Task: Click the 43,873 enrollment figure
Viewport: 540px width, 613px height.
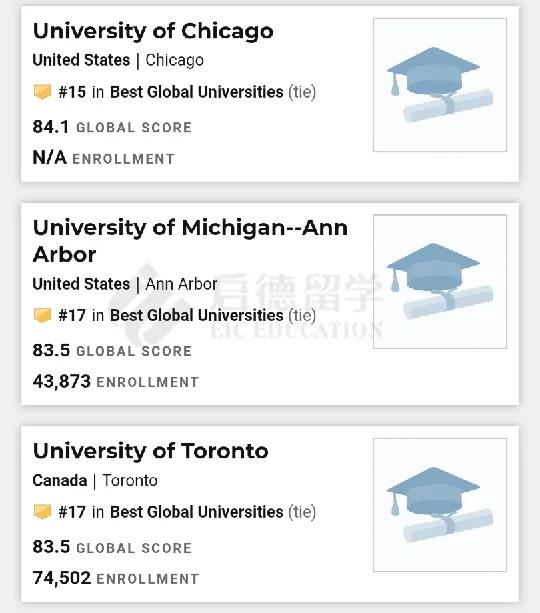Action: [62, 382]
